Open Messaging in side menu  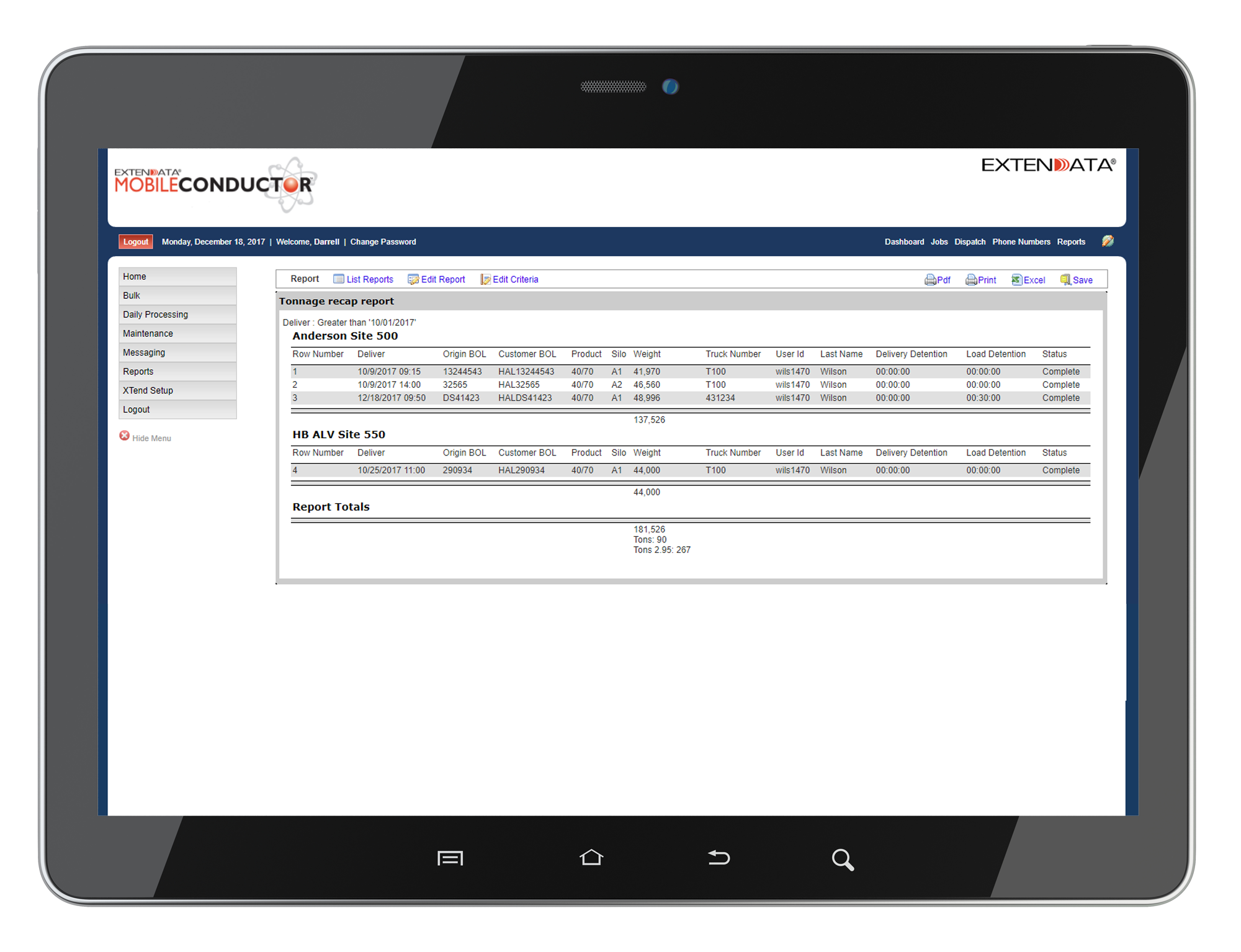point(177,353)
